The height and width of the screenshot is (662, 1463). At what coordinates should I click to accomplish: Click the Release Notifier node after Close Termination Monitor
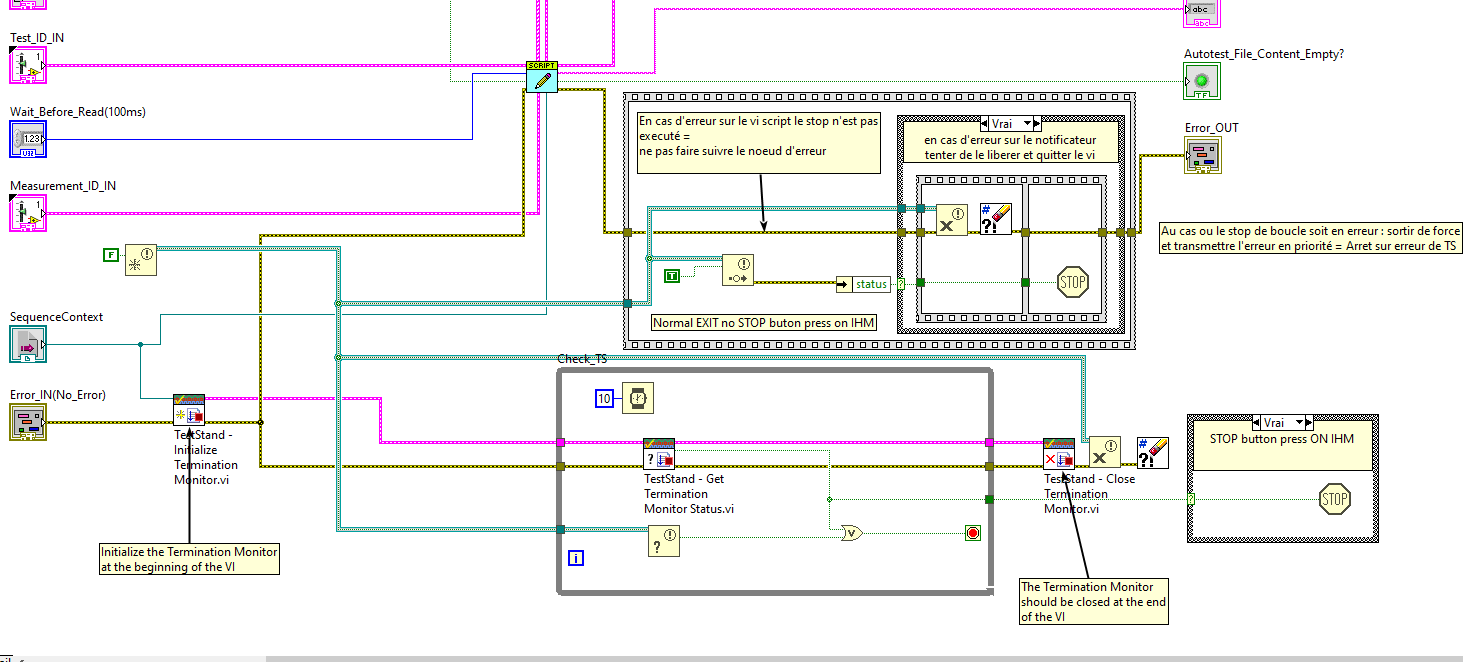pos(1104,452)
